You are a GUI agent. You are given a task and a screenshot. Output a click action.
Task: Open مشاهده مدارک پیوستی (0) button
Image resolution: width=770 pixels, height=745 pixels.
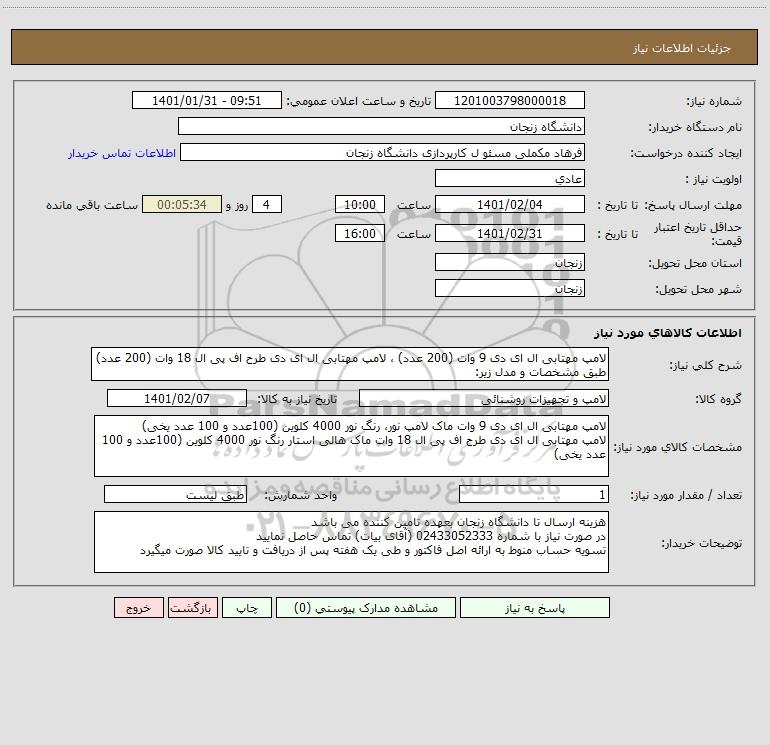click(366, 608)
